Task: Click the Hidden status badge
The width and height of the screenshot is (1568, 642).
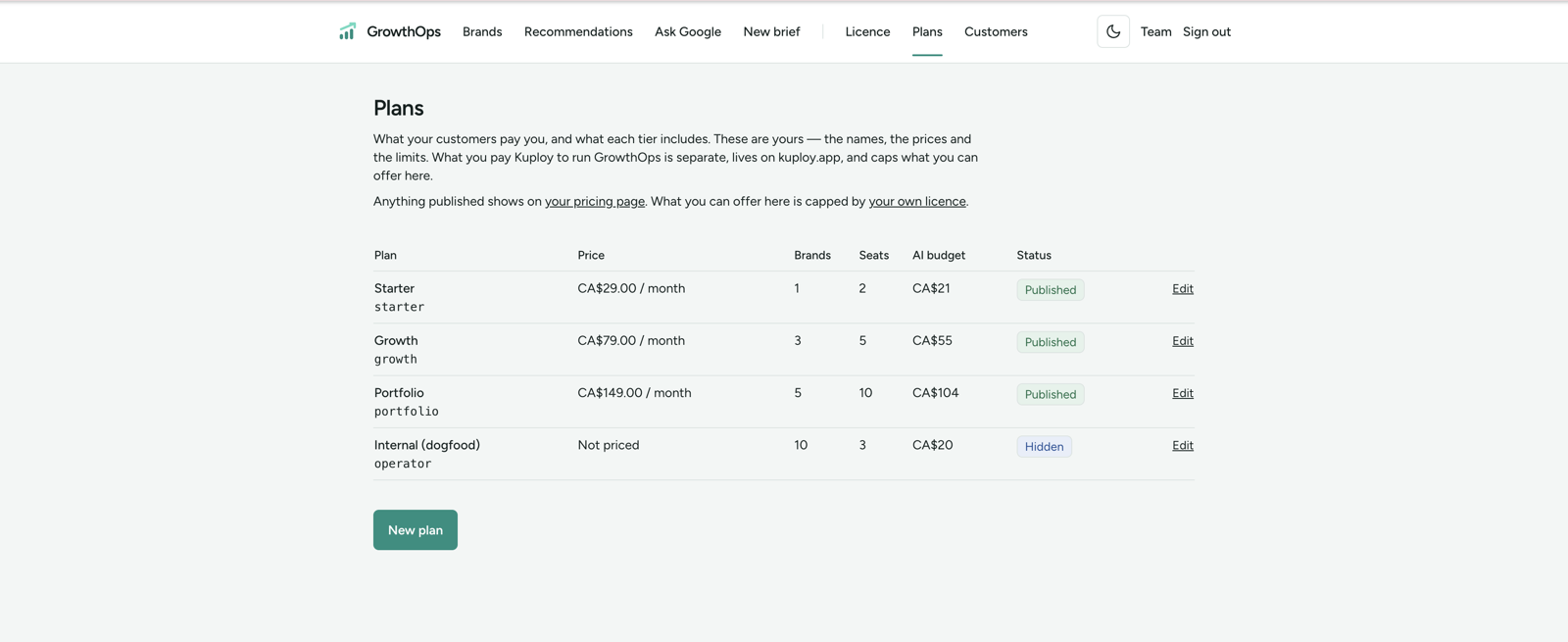Action: [x=1044, y=446]
